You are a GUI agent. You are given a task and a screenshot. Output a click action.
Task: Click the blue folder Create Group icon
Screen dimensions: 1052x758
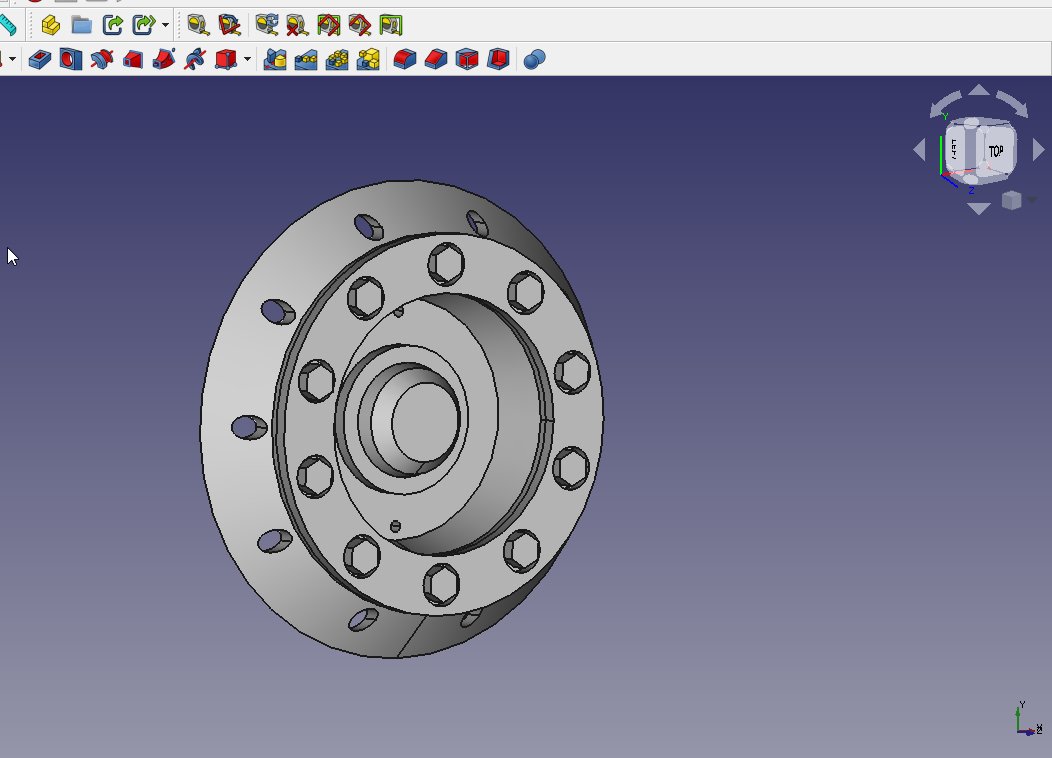(82, 25)
